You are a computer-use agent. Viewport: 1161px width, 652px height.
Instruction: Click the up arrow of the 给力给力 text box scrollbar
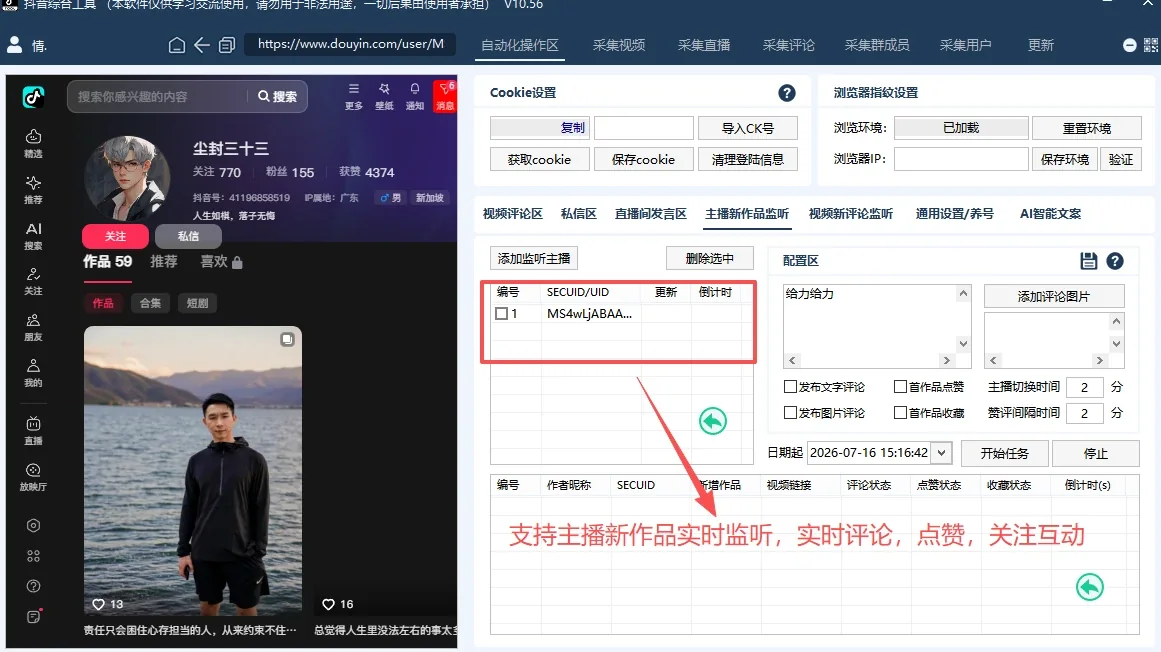(x=963, y=293)
